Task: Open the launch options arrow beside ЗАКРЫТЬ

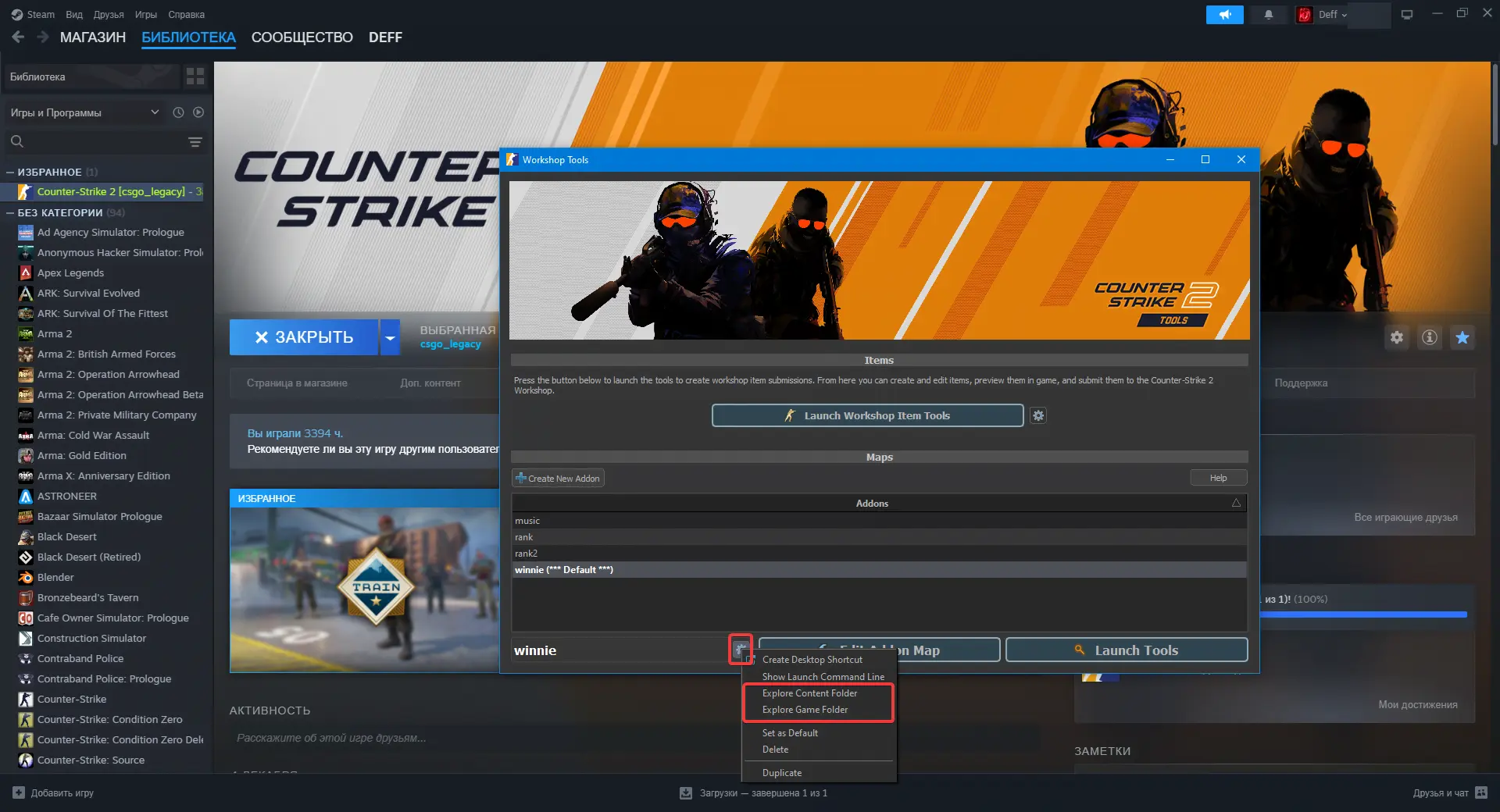Action: click(x=390, y=337)
